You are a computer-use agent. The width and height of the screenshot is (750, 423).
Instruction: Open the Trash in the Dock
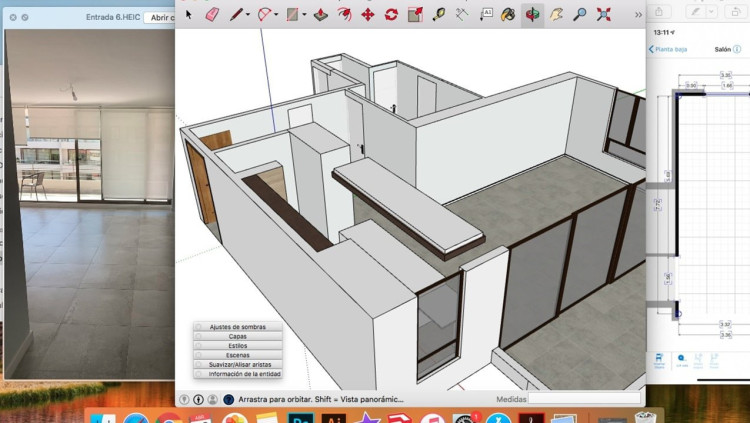pos(645,417)
